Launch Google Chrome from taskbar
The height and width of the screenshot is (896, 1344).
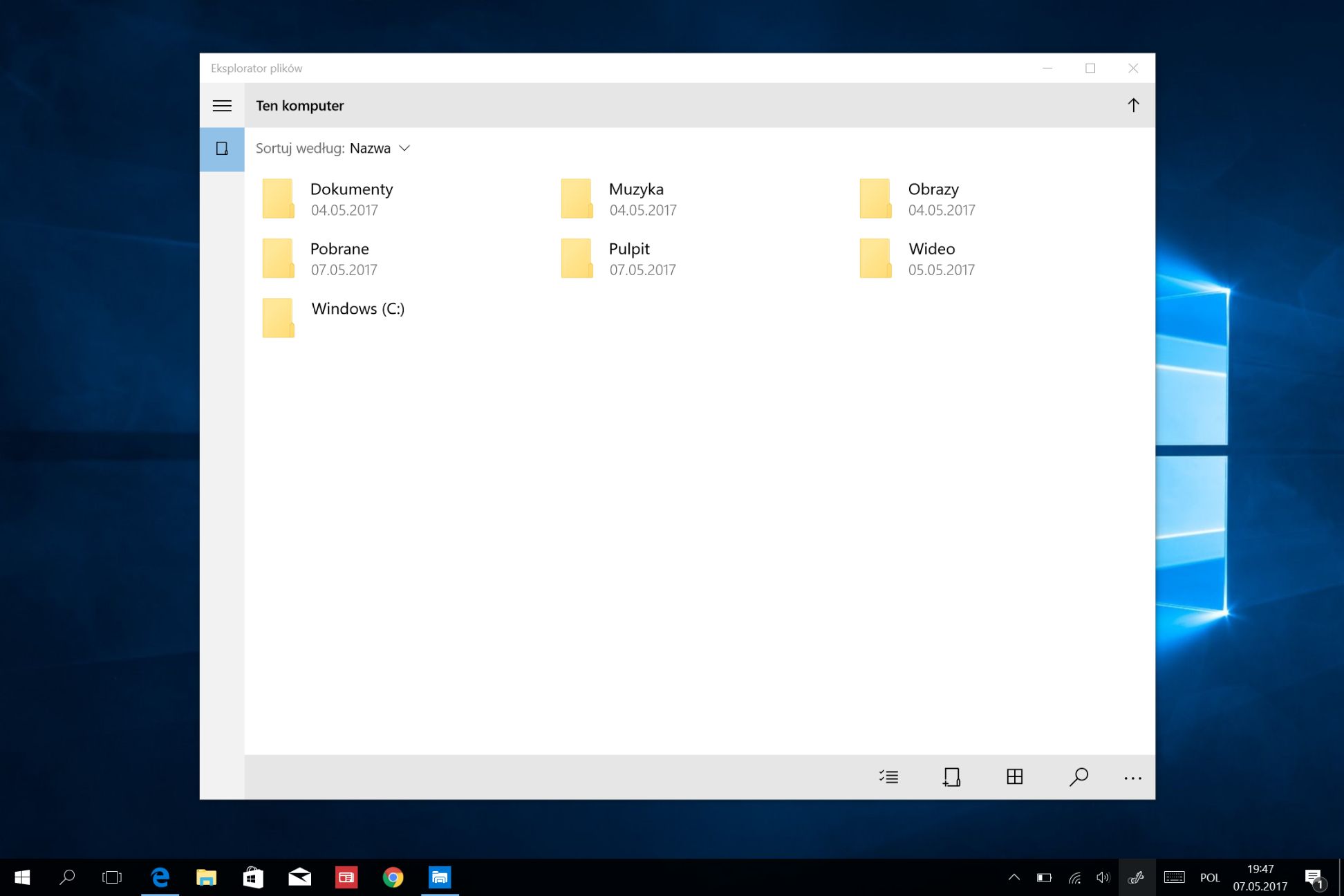click(x=393, y=877)
